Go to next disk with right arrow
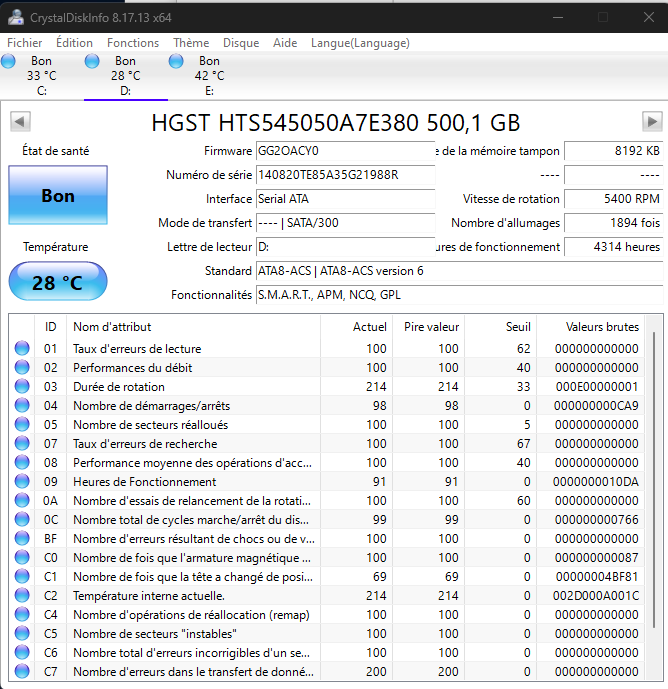 click(x=652, y=122)
